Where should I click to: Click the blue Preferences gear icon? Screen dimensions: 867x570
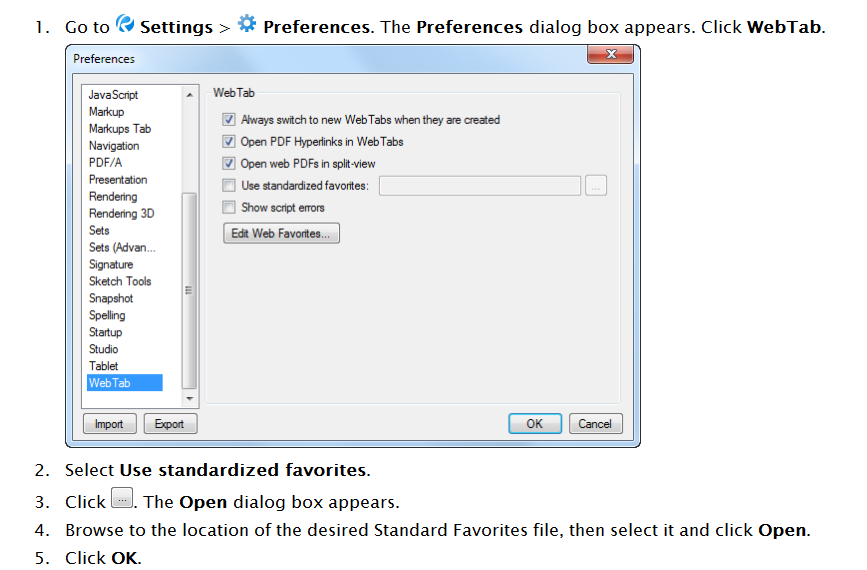tap(247, 24)
